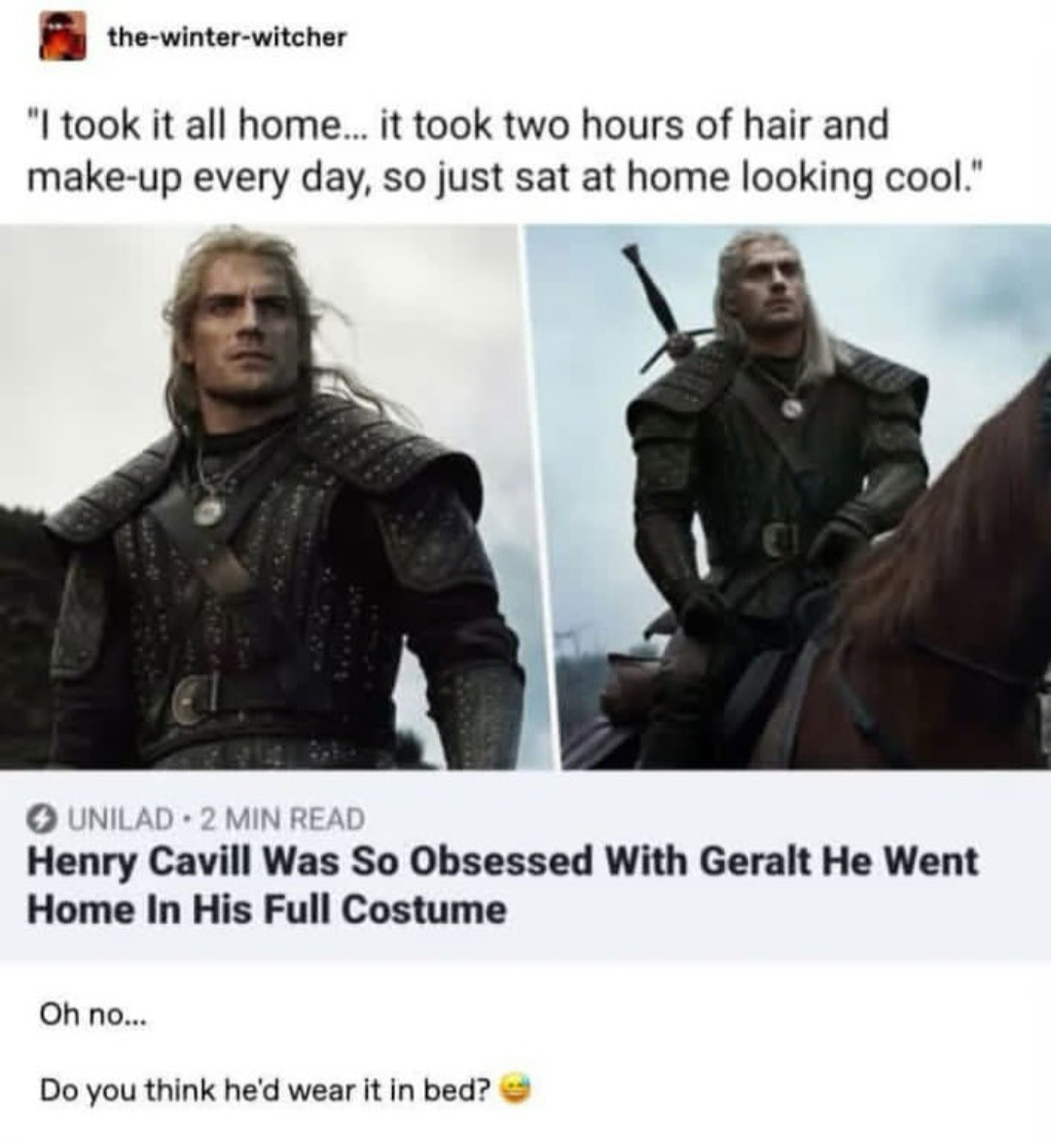Viewport: 1051px width, 1148px height.
Task: Open the Henry Cavill article headline
Action: (502, 862)
